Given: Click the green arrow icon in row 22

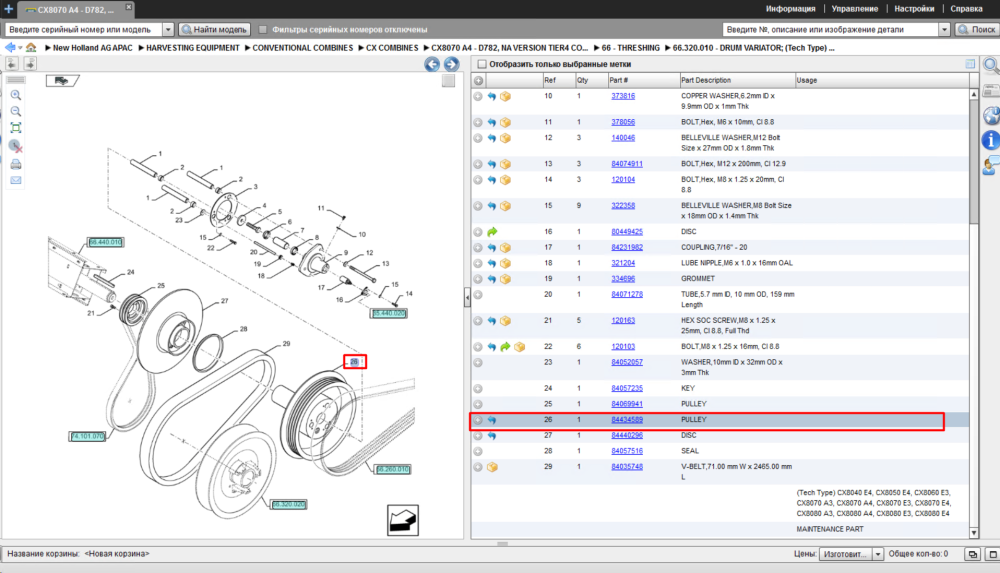Looking at the screenshot, I should click(x=505, y=347).
